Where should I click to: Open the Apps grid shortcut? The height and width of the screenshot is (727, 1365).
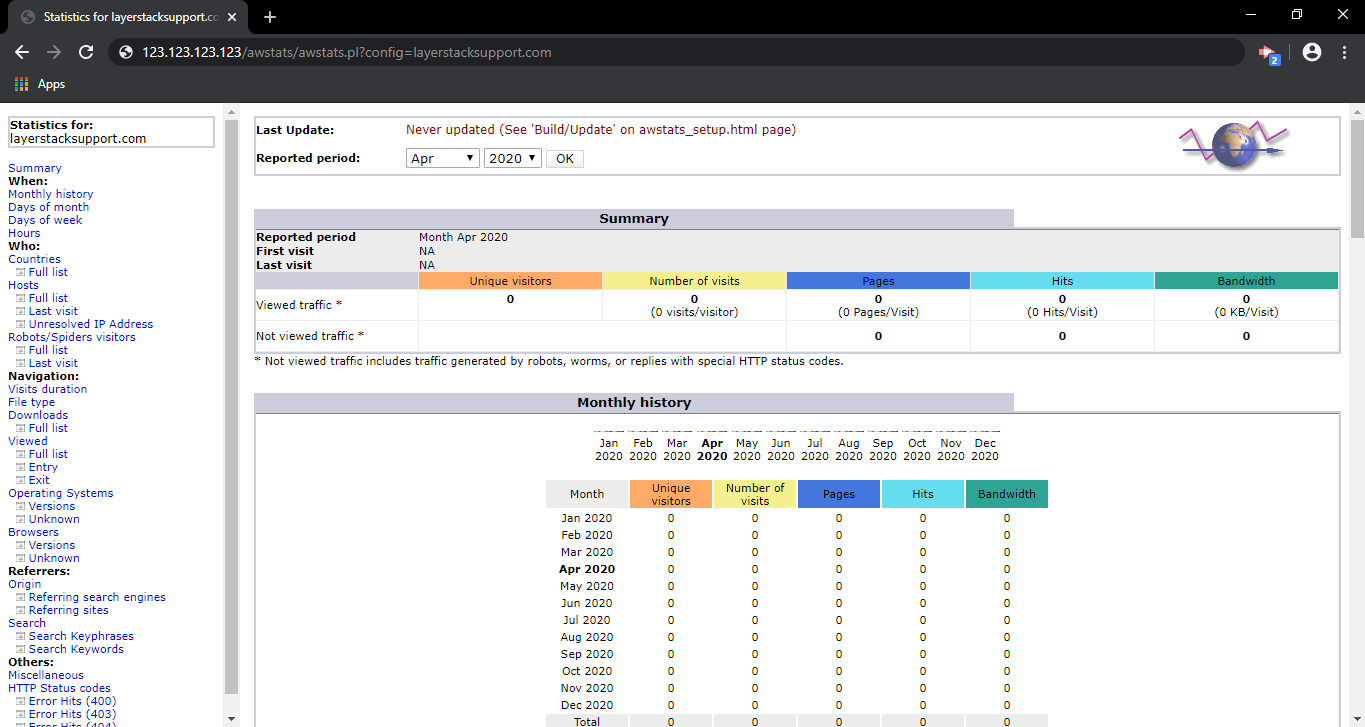pos(40,84)
